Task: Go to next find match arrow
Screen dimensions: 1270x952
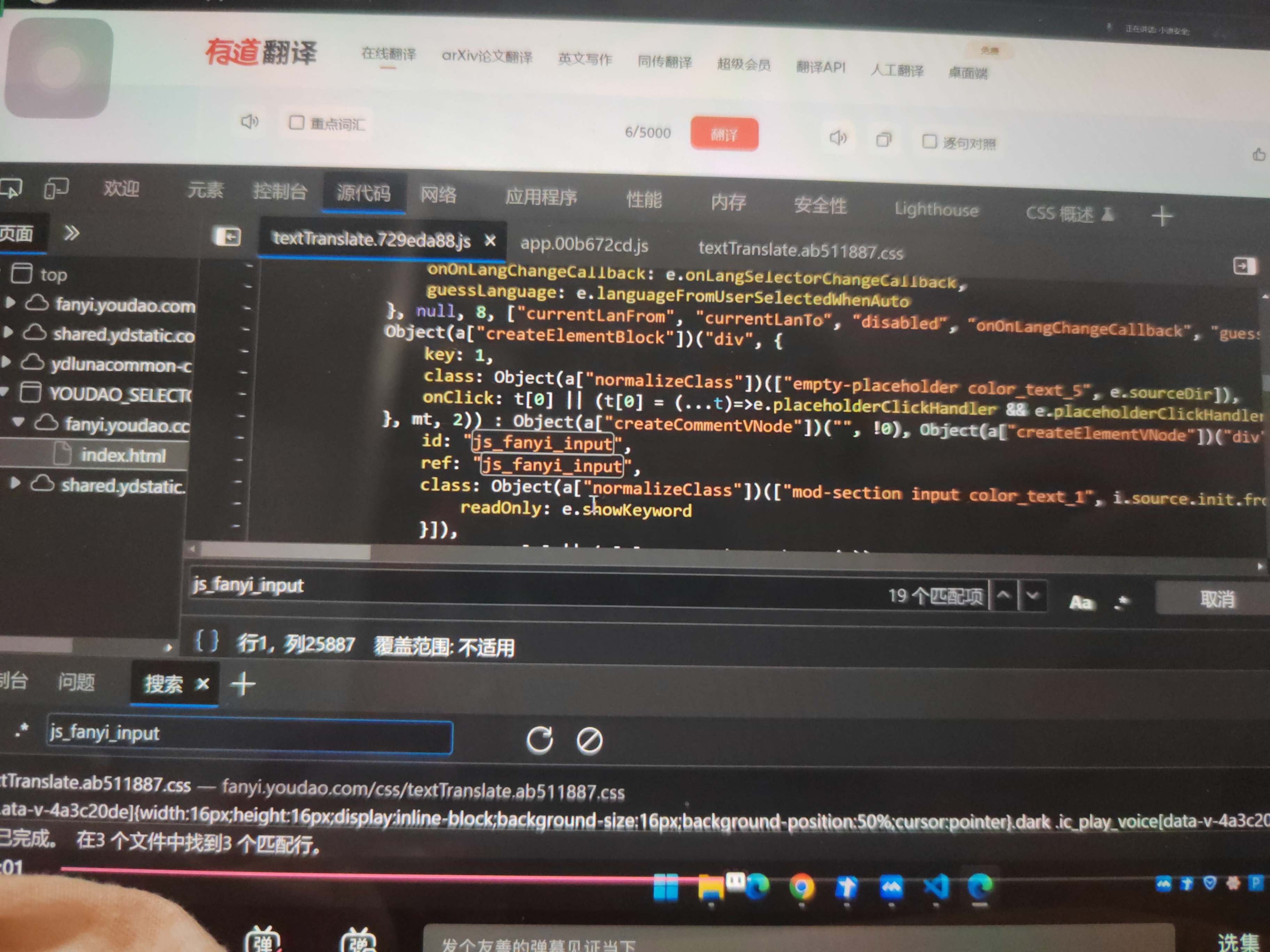Action: (x=1032, y=596)
